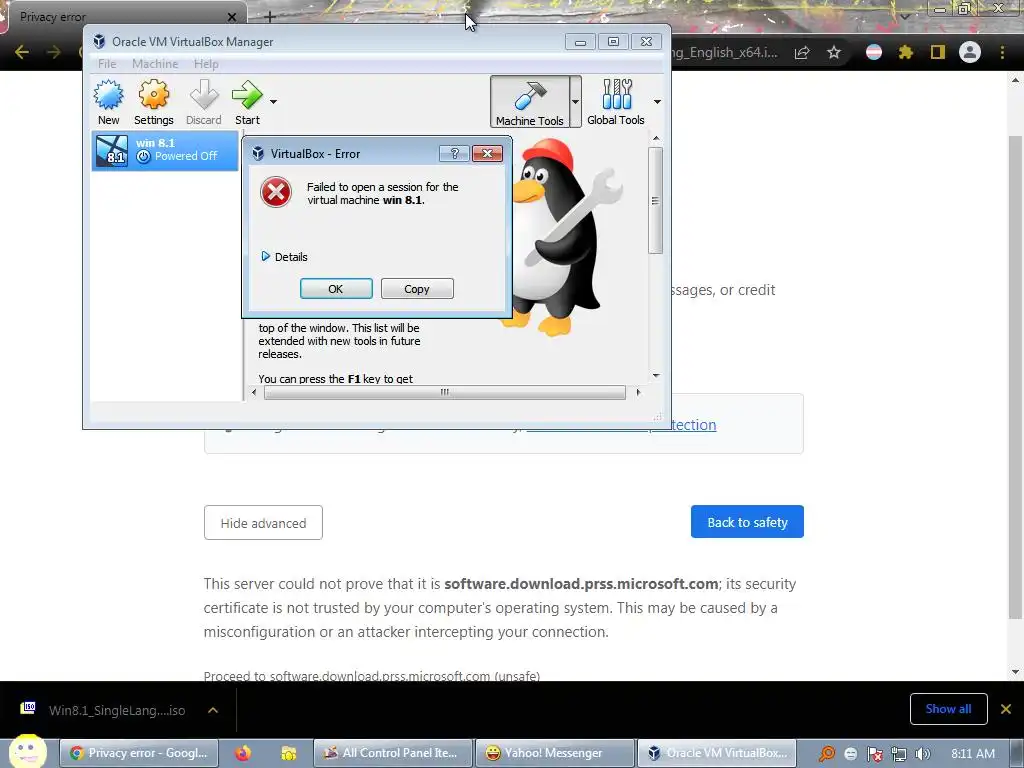Expand the Global Tools dropdown arrow
The width and height of the screenshot is (1024, 768).
click(657, 102)
